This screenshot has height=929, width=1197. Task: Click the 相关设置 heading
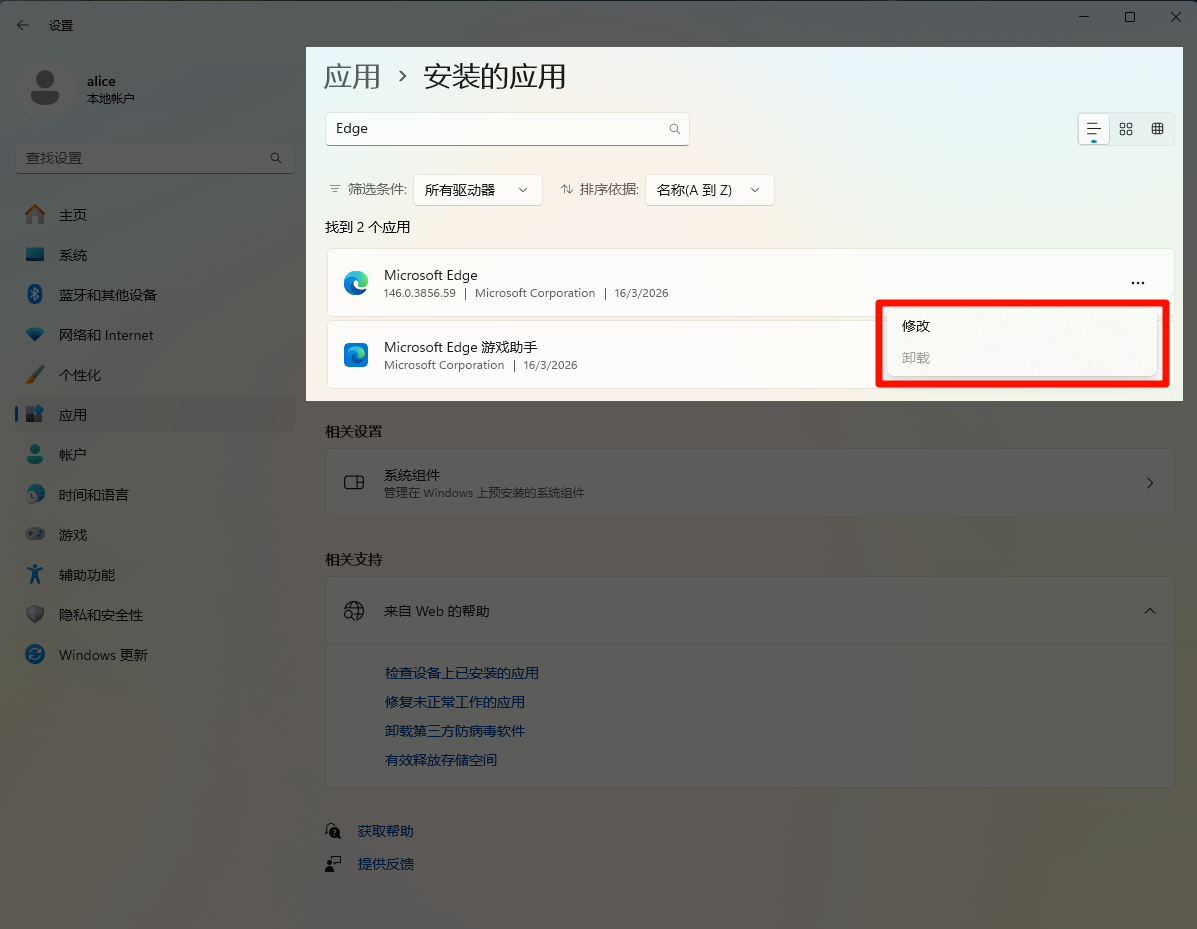353,431
